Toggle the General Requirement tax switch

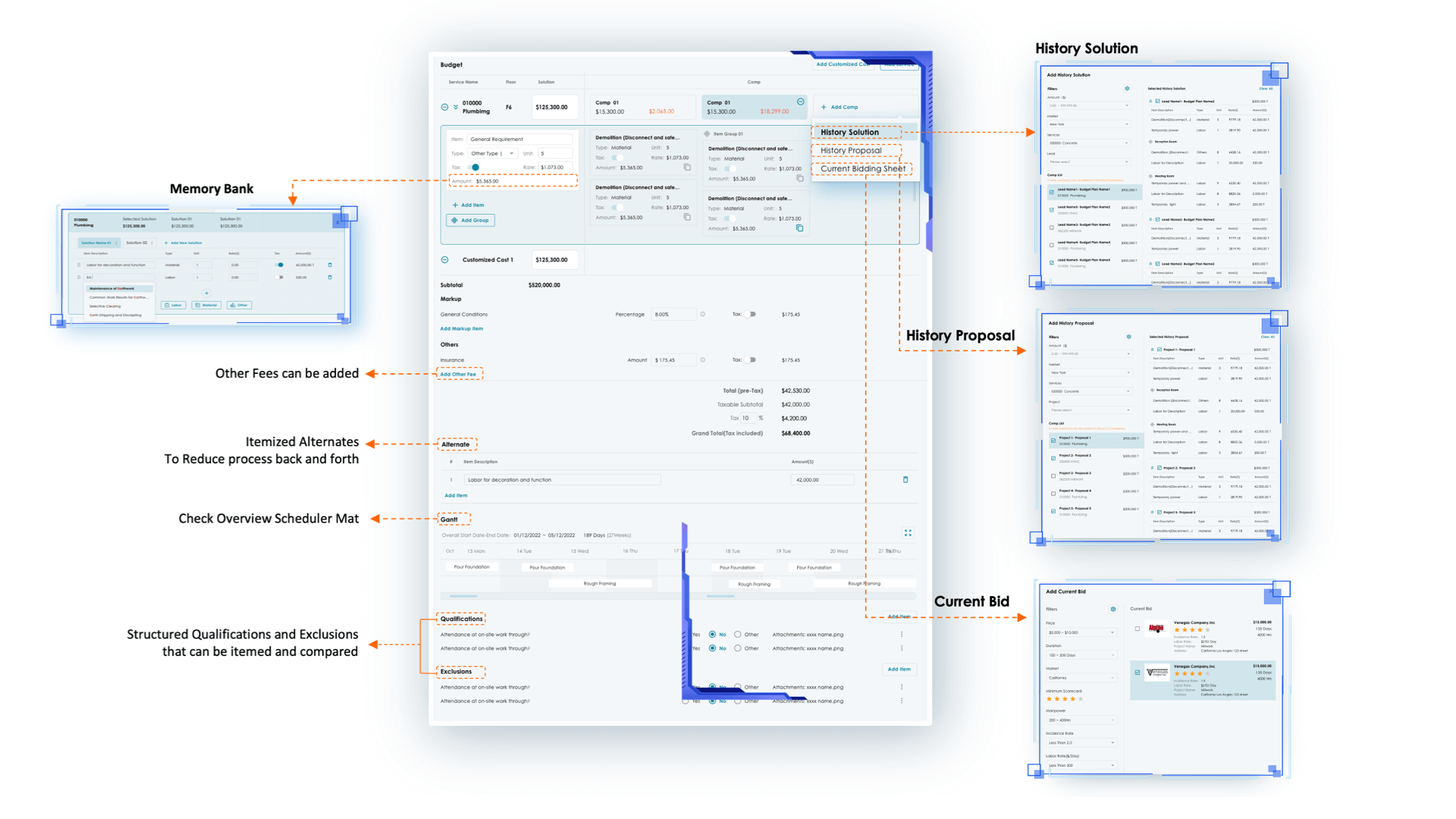tap(475, 168)
